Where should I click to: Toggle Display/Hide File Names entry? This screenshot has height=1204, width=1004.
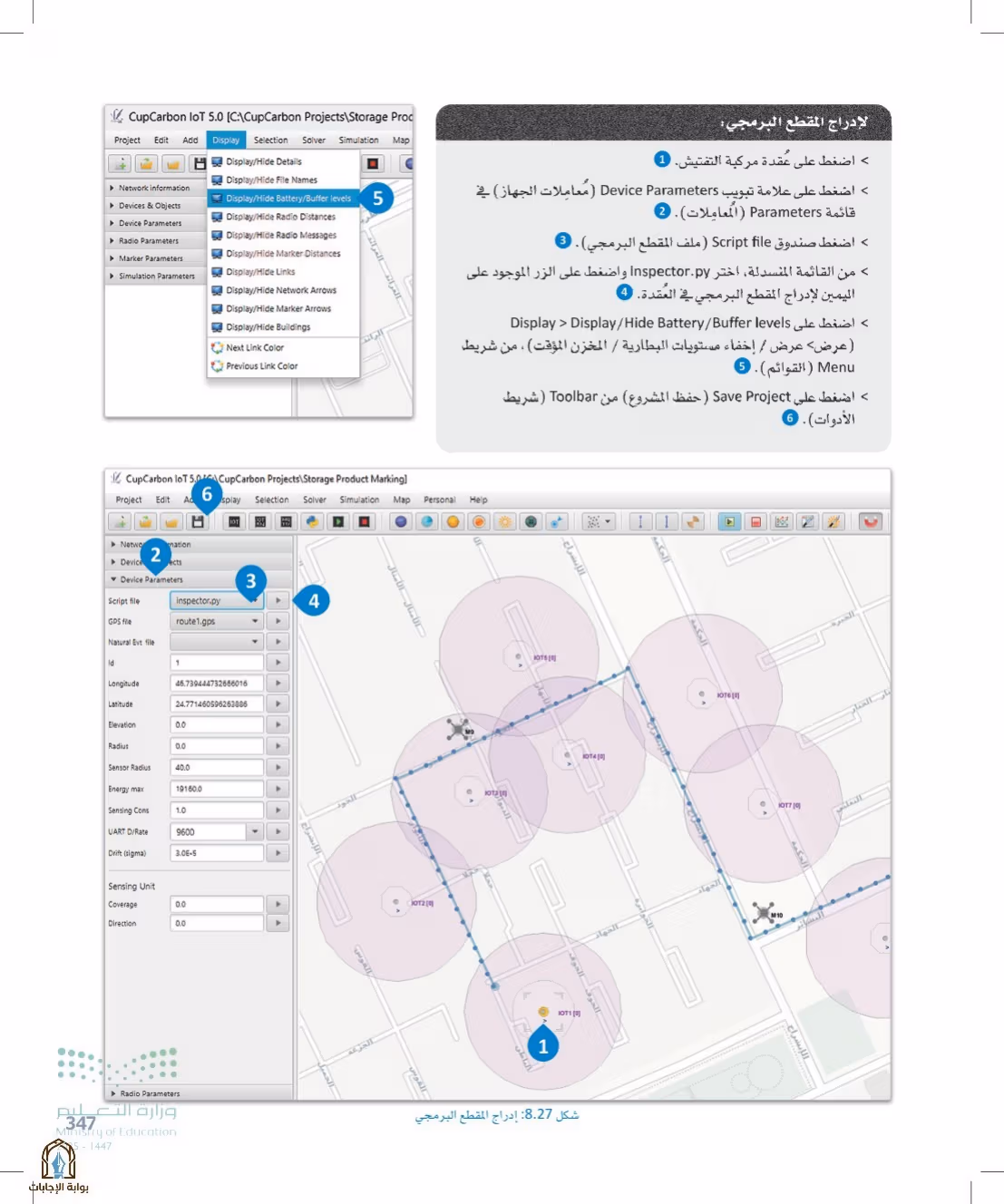(284, 180)
